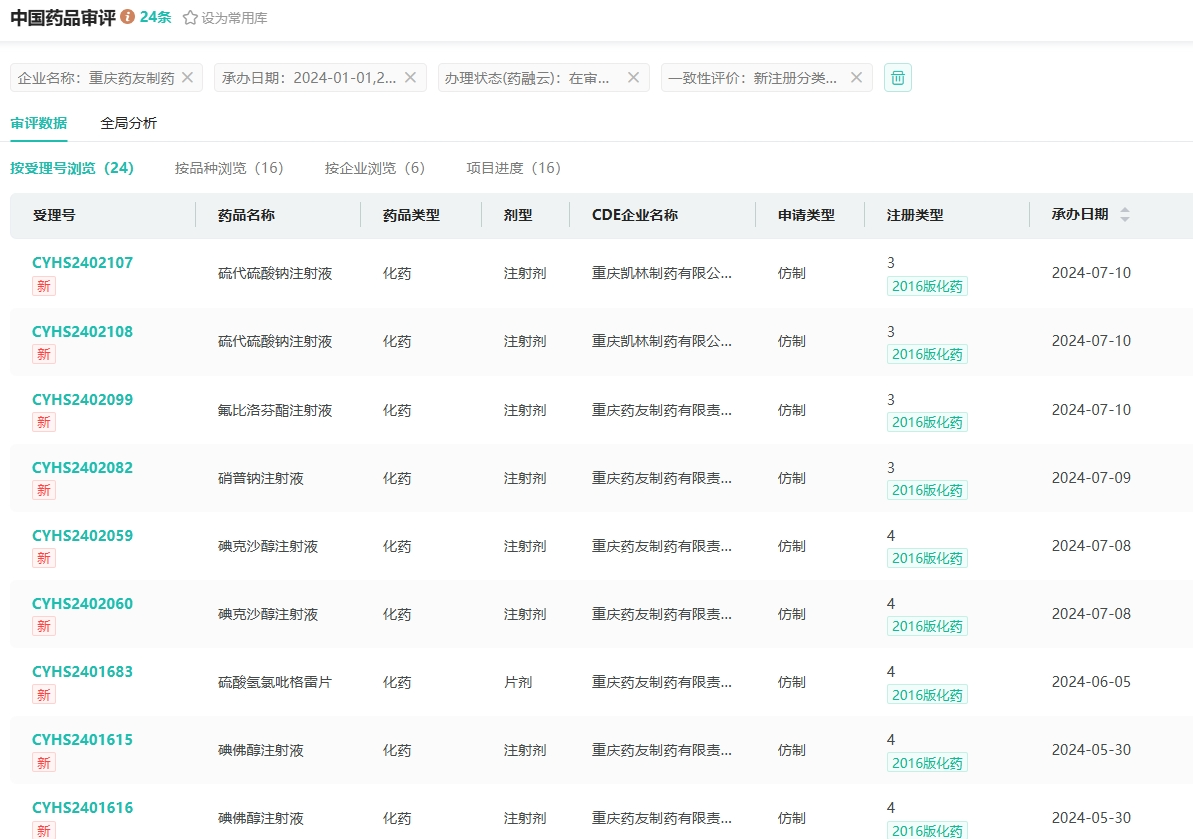
Task: Switch to the 全局分析 tab
Action: [128, 124]
